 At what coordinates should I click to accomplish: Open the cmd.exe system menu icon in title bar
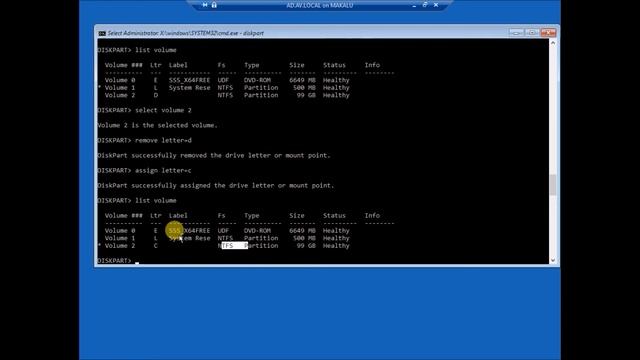pos(102,33)
